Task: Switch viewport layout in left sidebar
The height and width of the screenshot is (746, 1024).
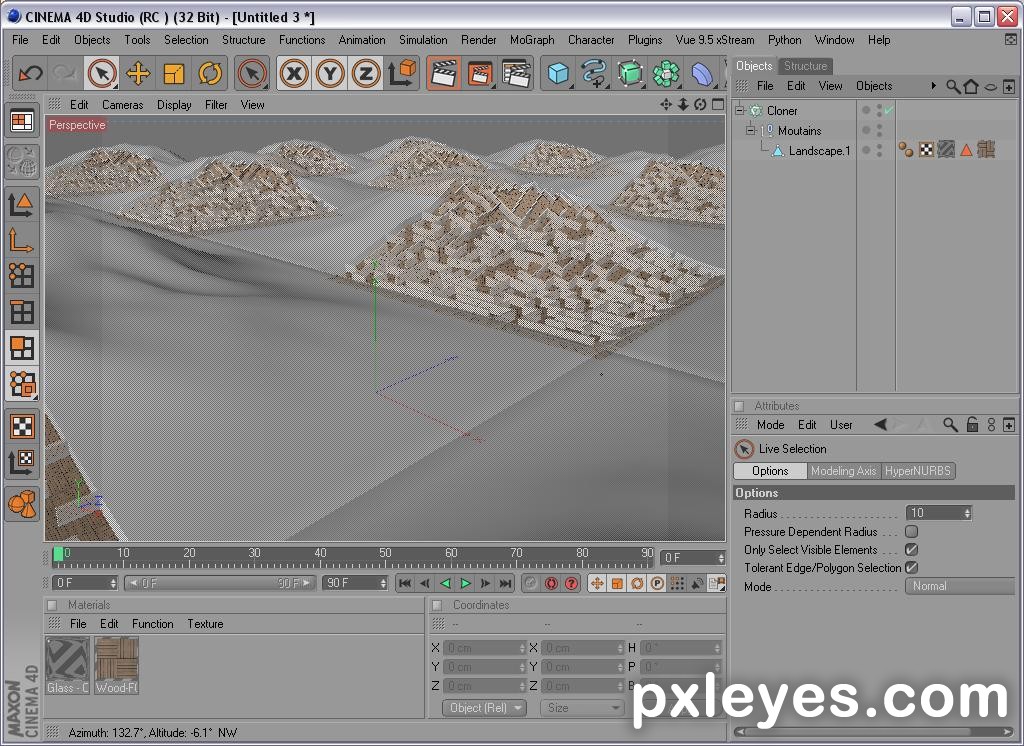Action: [x=22, y=122]
